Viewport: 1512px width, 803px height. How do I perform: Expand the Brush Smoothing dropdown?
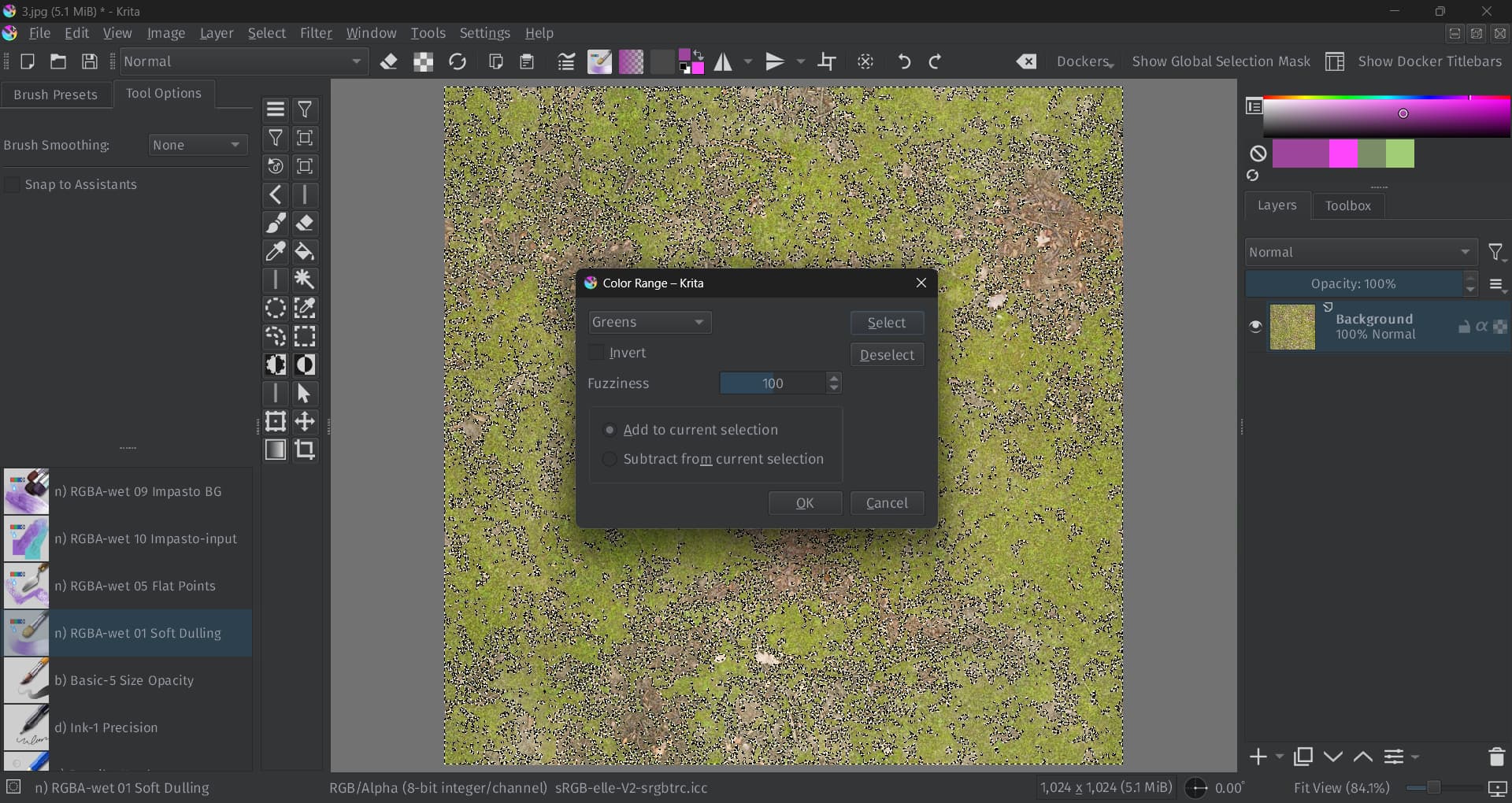click(x=198, y=145)
